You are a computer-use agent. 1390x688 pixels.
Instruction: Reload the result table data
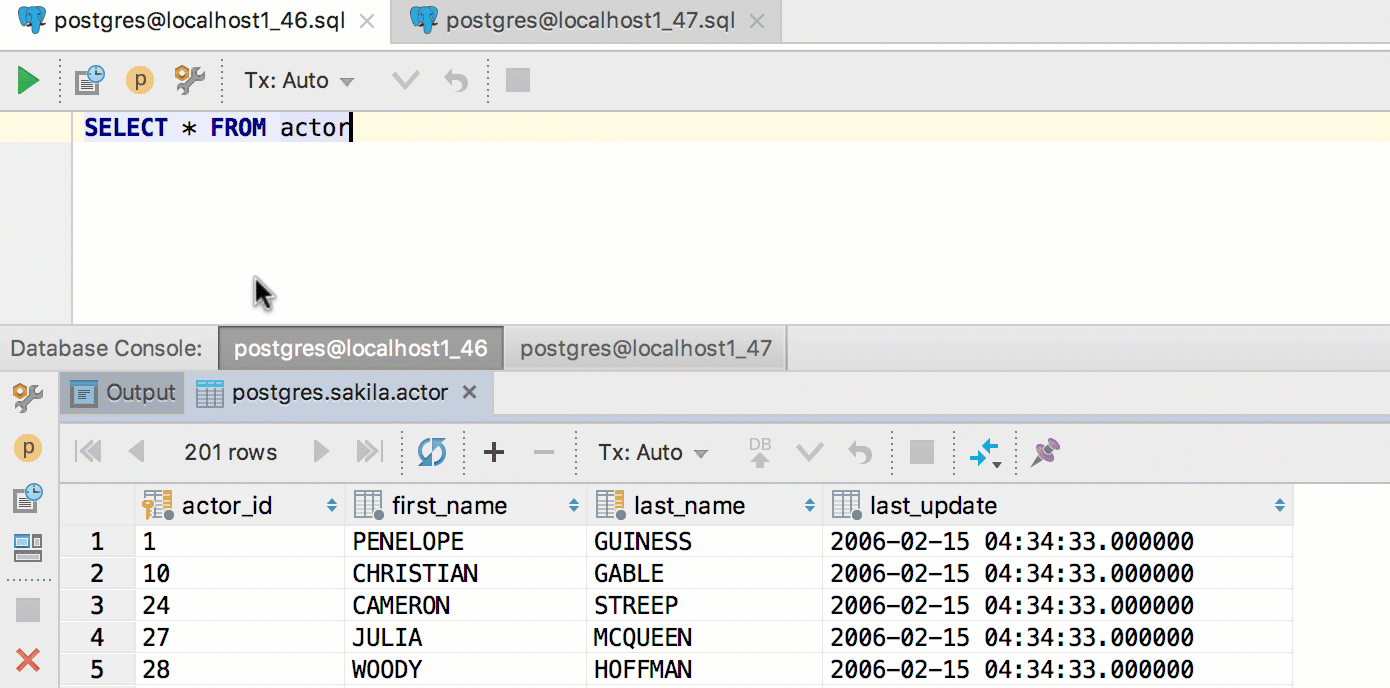(x=432, y=452)
